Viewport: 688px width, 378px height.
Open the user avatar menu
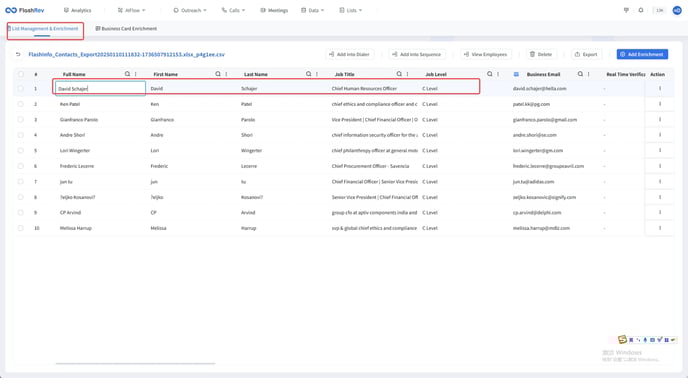(x=677, y=10)
